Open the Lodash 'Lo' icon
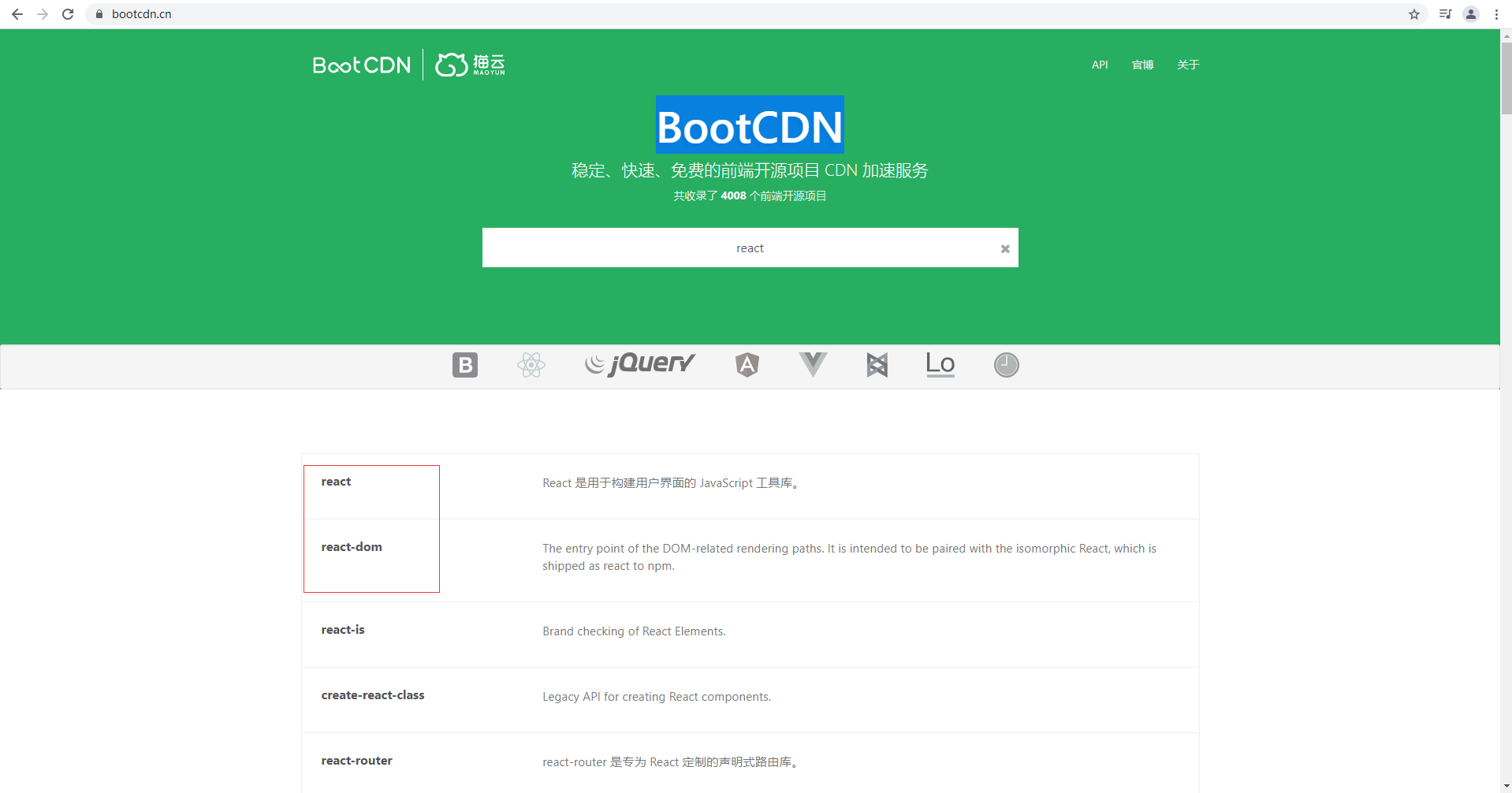This screenshot has height=793, width=1512. (x=940, y=364)
